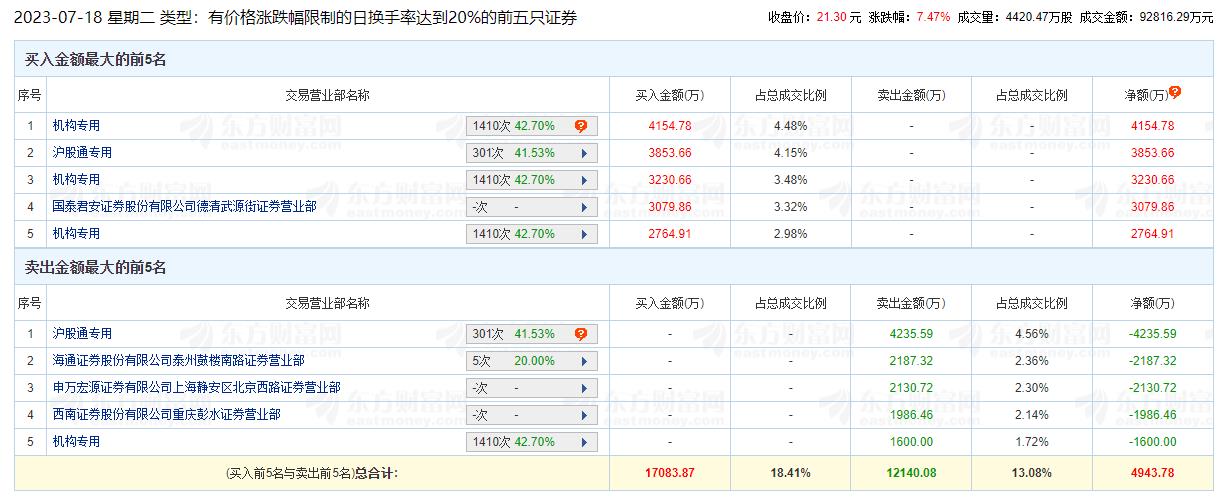
Task: Expand arrow for 国泰君安证券 德清武源街 row
Action: pos(581,207)
